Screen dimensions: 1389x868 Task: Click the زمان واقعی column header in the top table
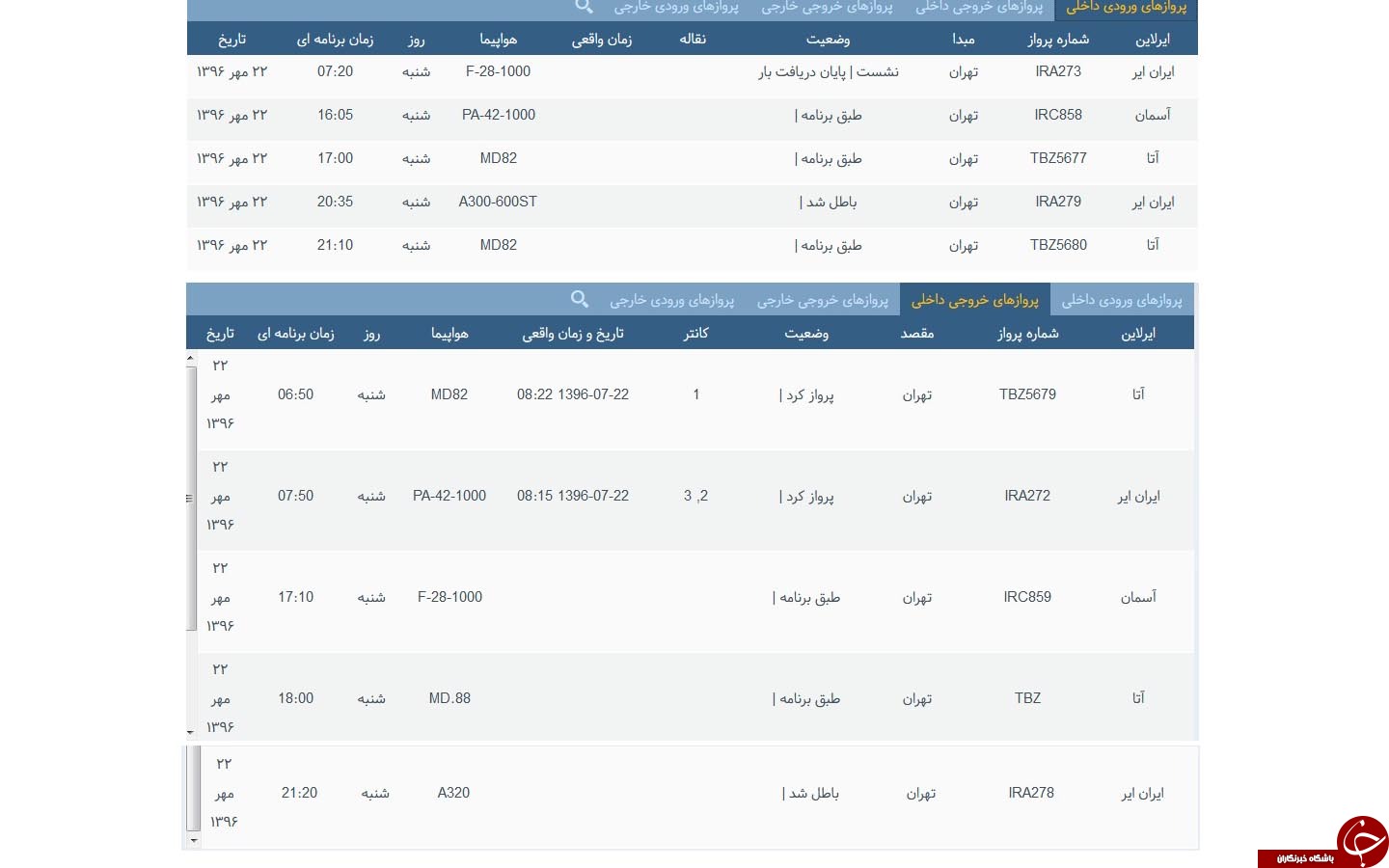coord(602,40)
